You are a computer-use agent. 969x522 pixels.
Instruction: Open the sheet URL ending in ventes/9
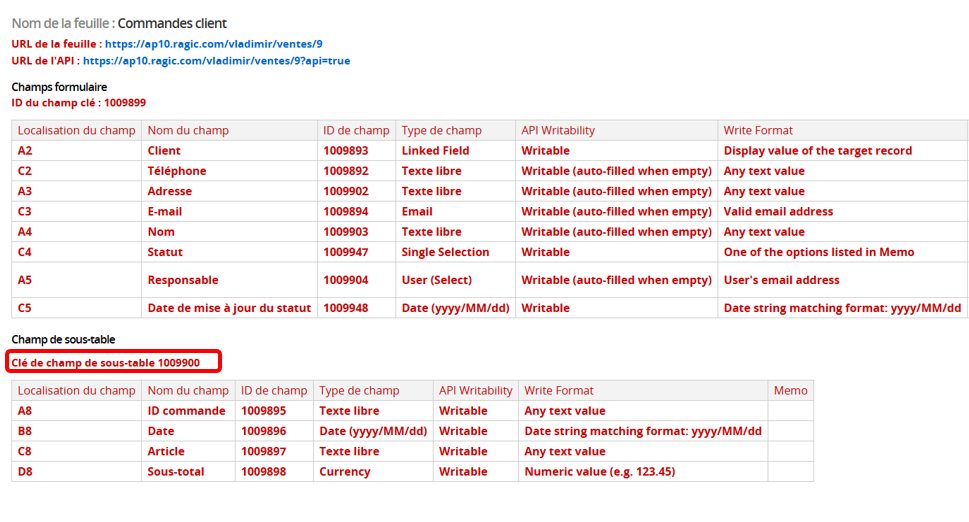coord(213,44)
